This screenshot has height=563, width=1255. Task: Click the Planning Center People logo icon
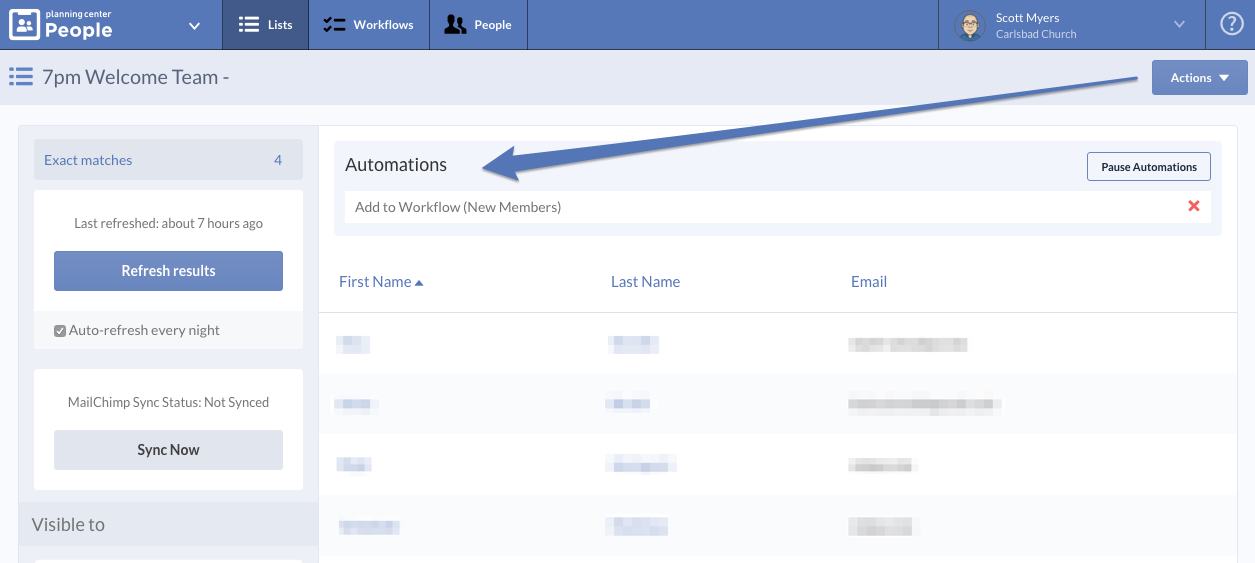click(25, 25)
